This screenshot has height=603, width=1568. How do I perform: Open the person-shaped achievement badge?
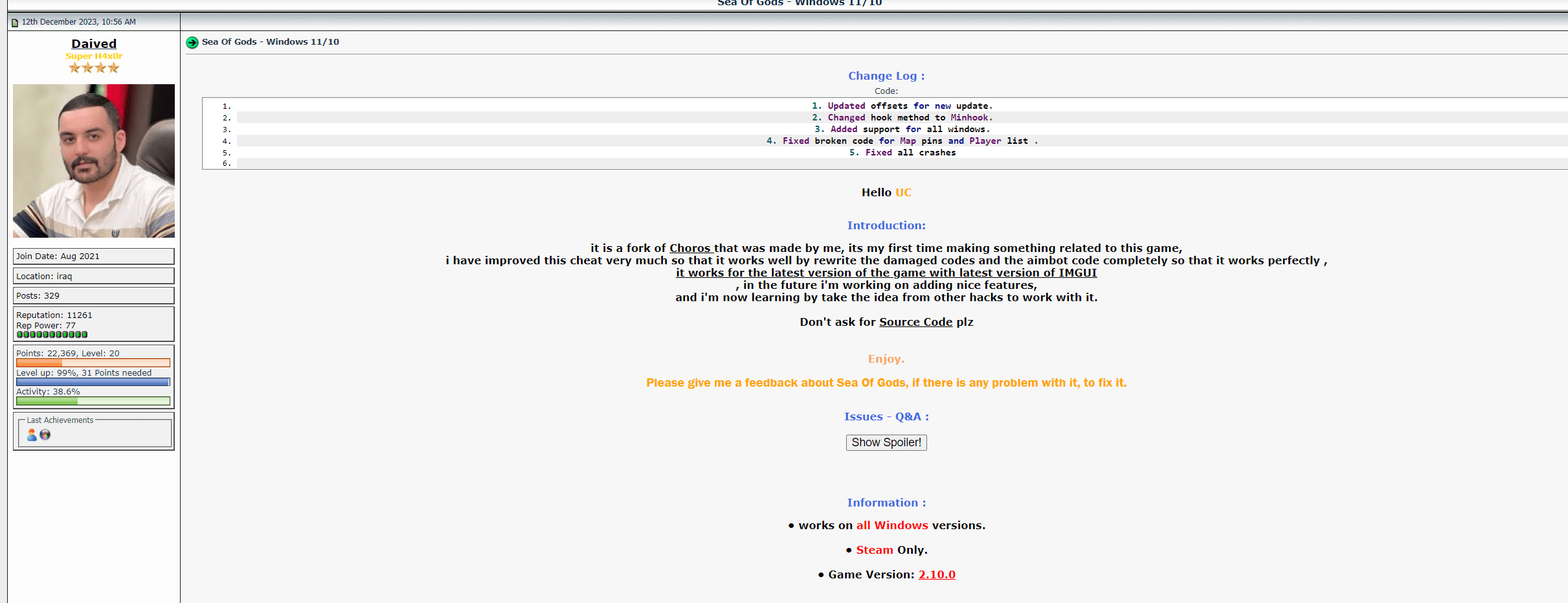32,435
